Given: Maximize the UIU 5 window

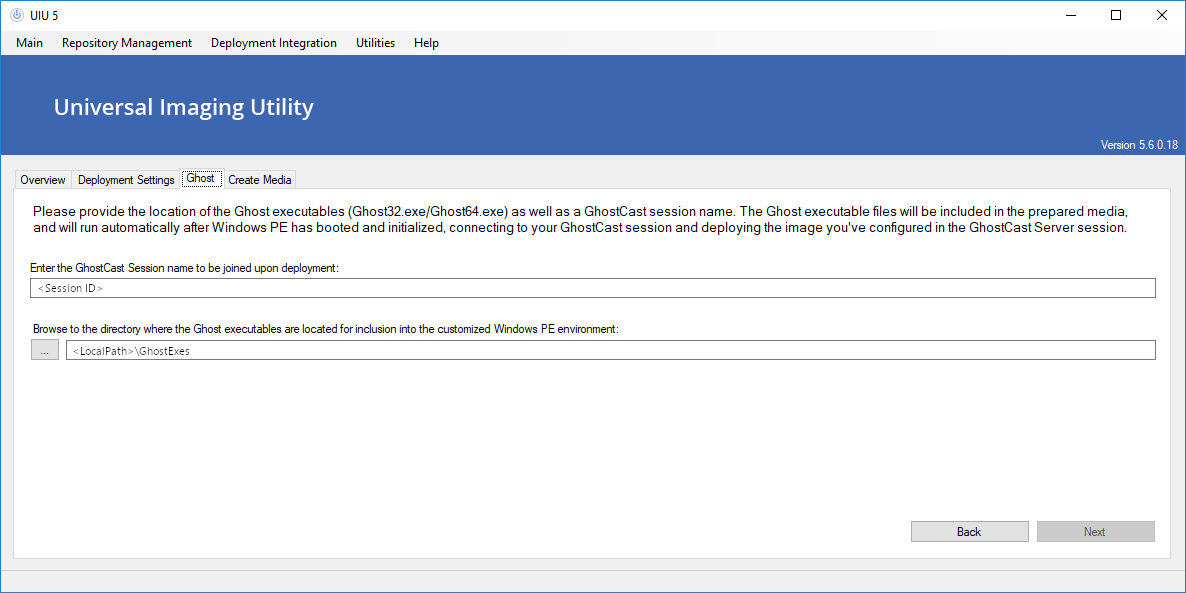Looking at the screenshot, I should click(1116, 15).
